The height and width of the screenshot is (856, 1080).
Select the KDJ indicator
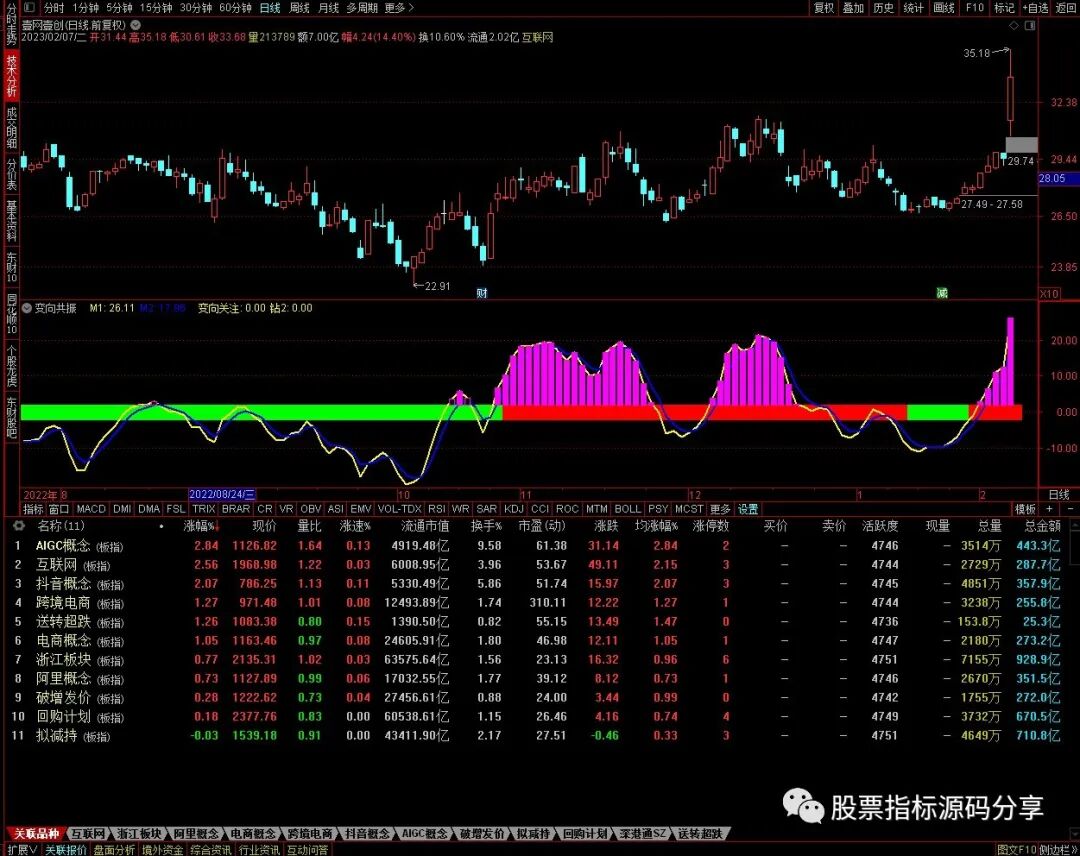pyautogui.click(x=514, y=509)
